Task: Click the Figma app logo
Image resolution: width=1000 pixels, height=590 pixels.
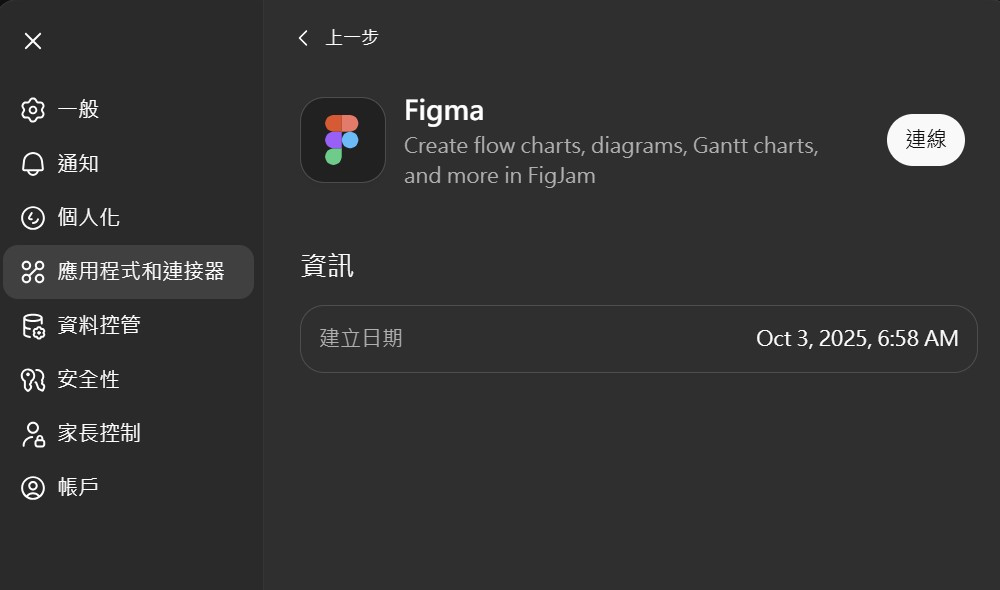Action: click(x=342, y=140)
